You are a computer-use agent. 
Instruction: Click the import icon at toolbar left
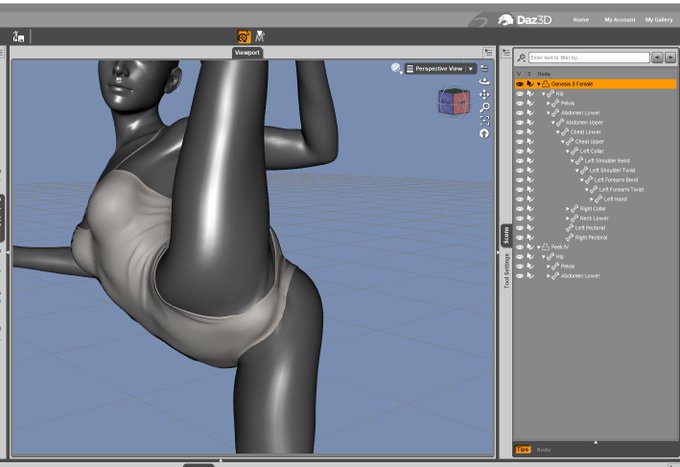[18, 37]
